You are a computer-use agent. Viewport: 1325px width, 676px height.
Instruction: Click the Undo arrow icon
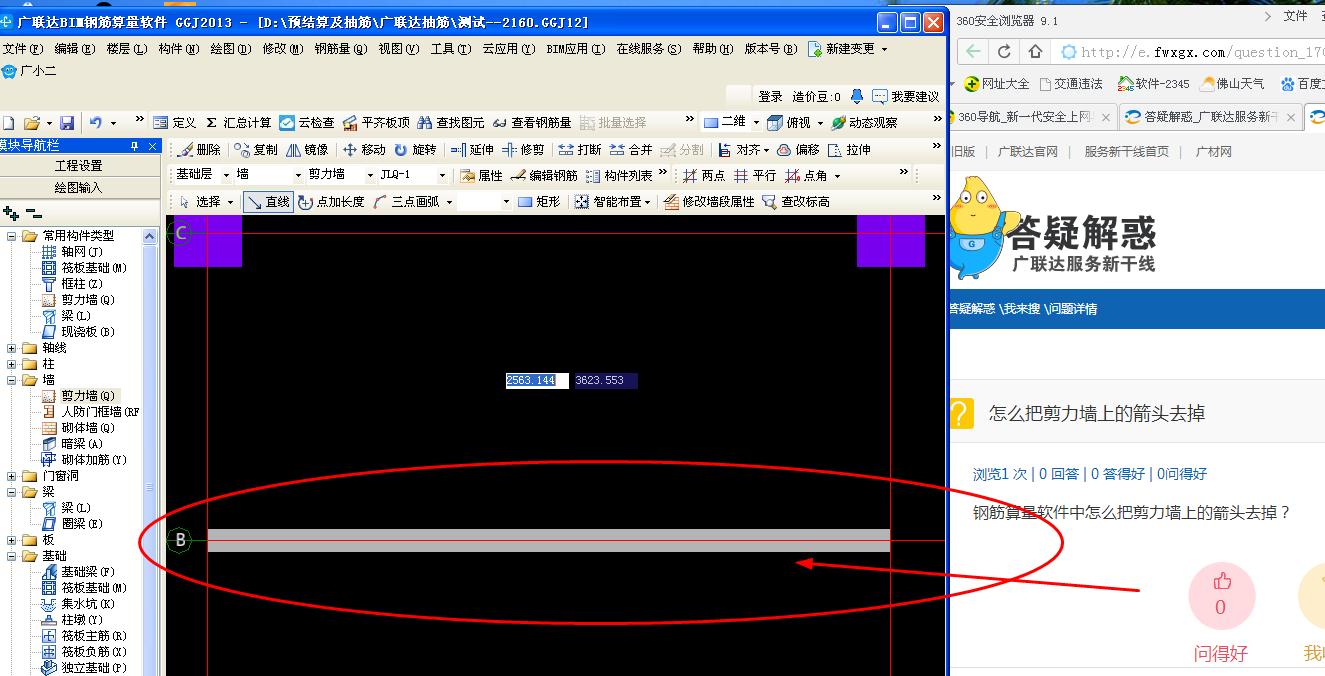click(x=96, y=123)
